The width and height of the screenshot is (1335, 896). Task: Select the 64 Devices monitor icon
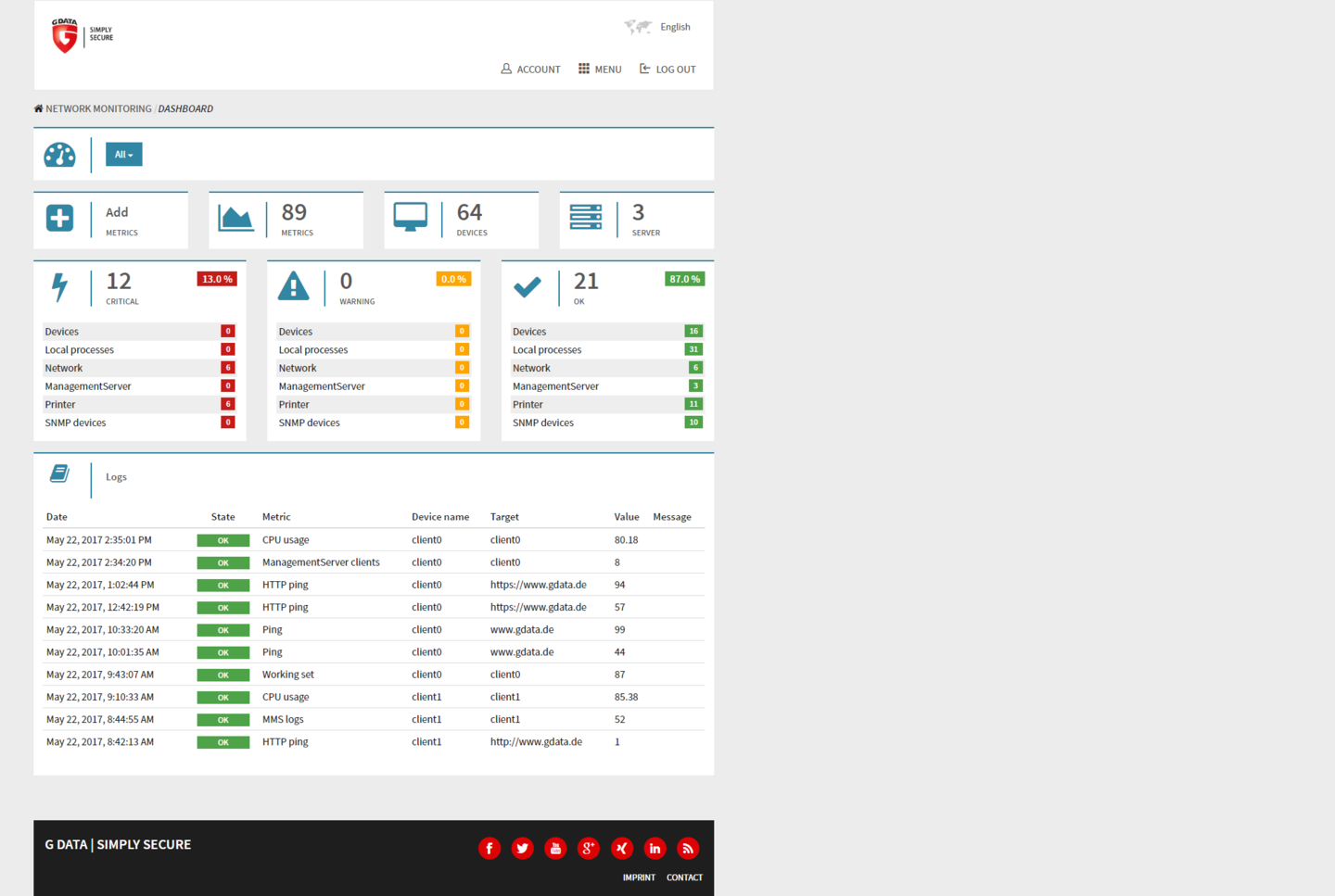point(411,217)
